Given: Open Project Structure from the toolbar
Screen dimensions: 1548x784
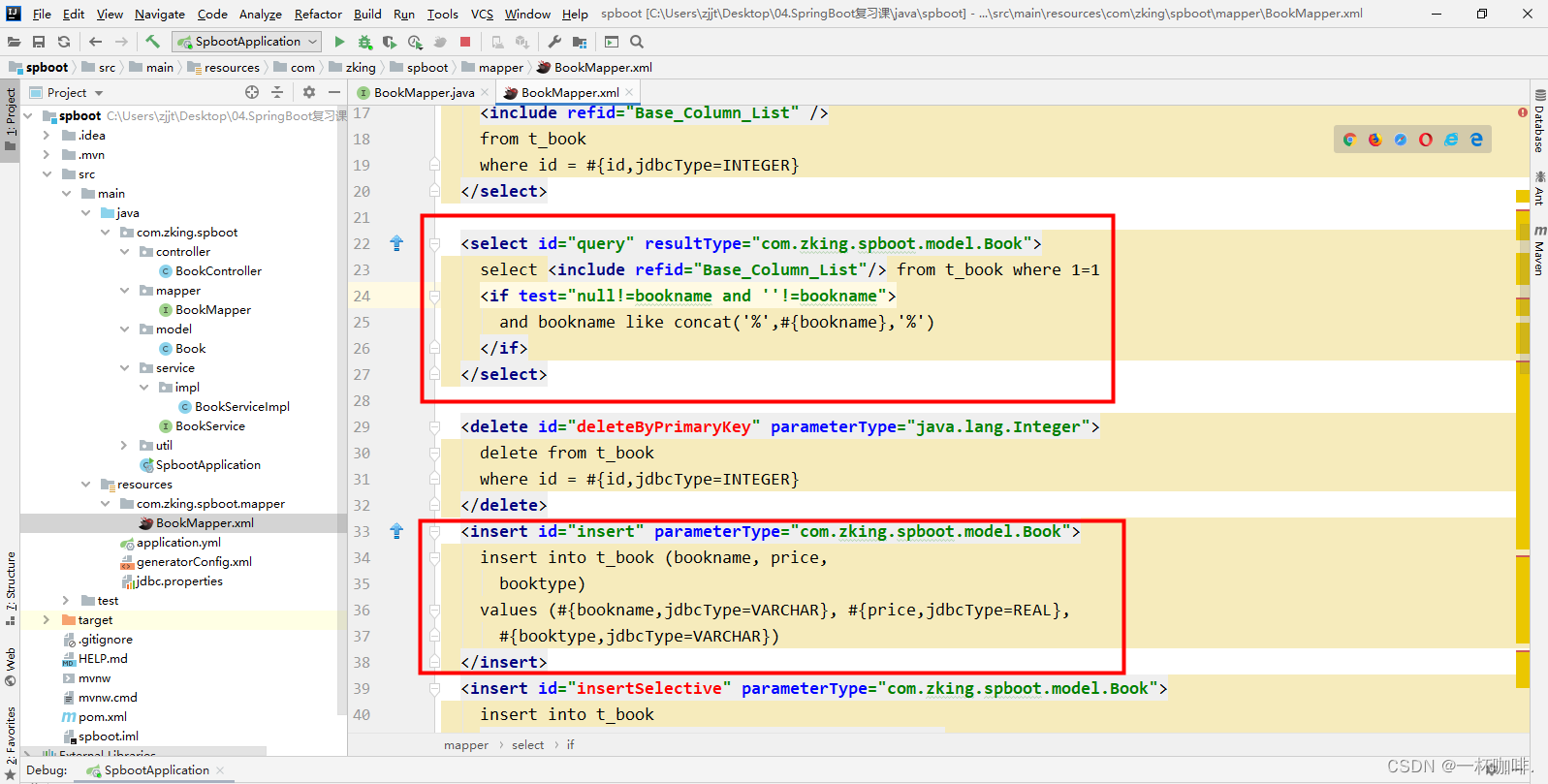Looking at the screenshot, I should click(580, 42).
